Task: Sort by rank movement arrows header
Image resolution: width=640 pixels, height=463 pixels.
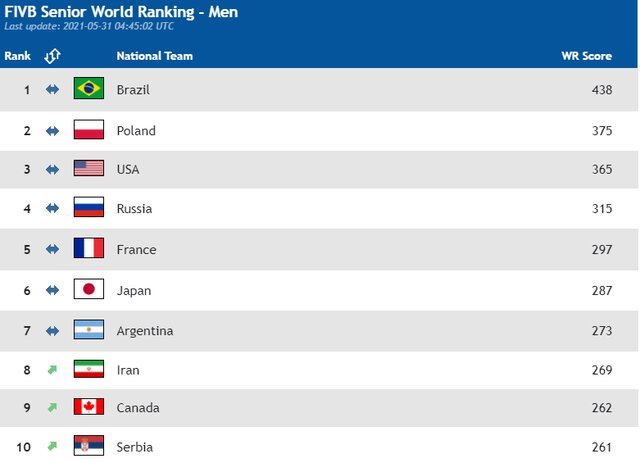Action: click(53, 56)
